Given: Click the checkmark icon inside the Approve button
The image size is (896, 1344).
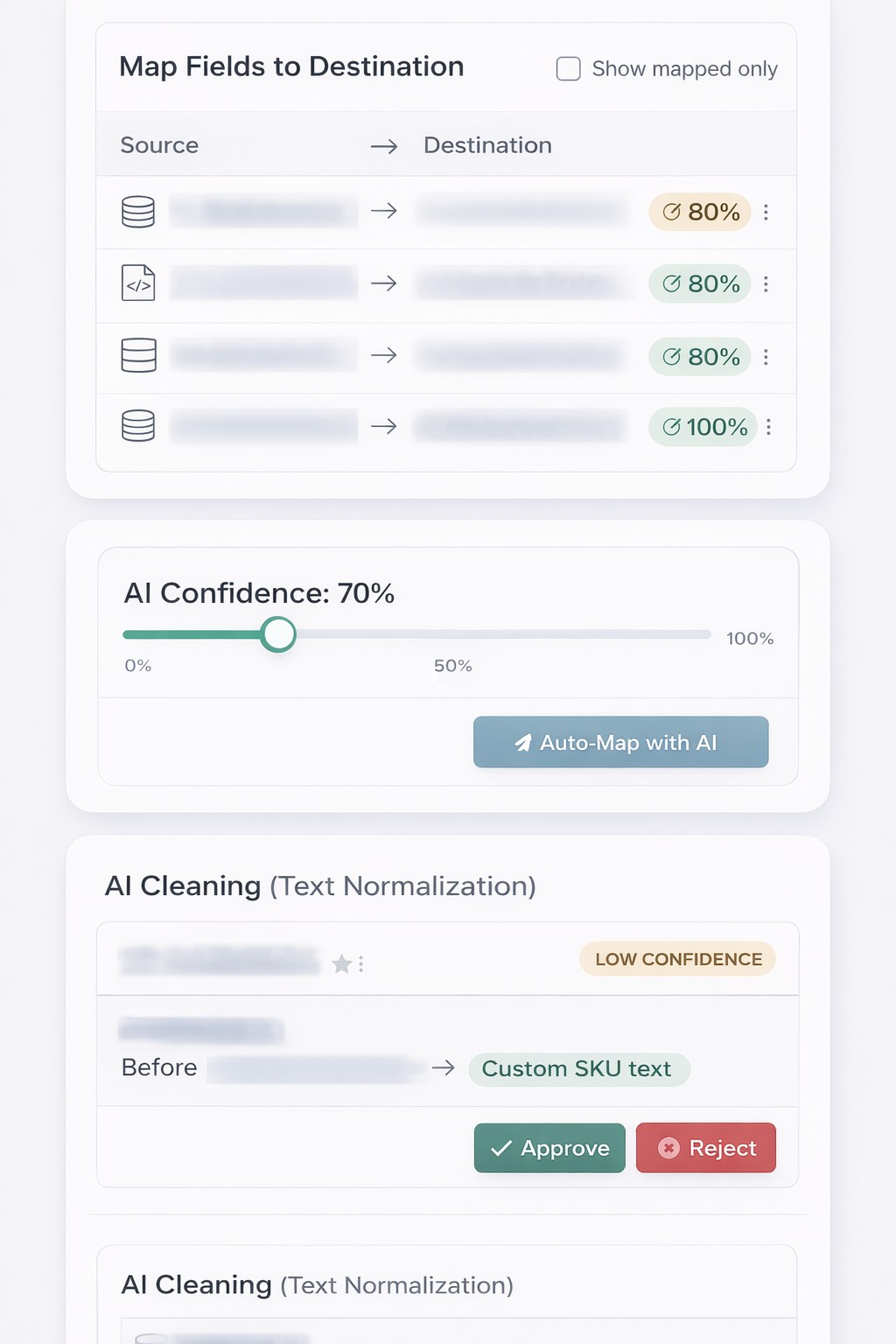Looking at the screenshot, I should pyautogui.click(x=500, y=1148).
